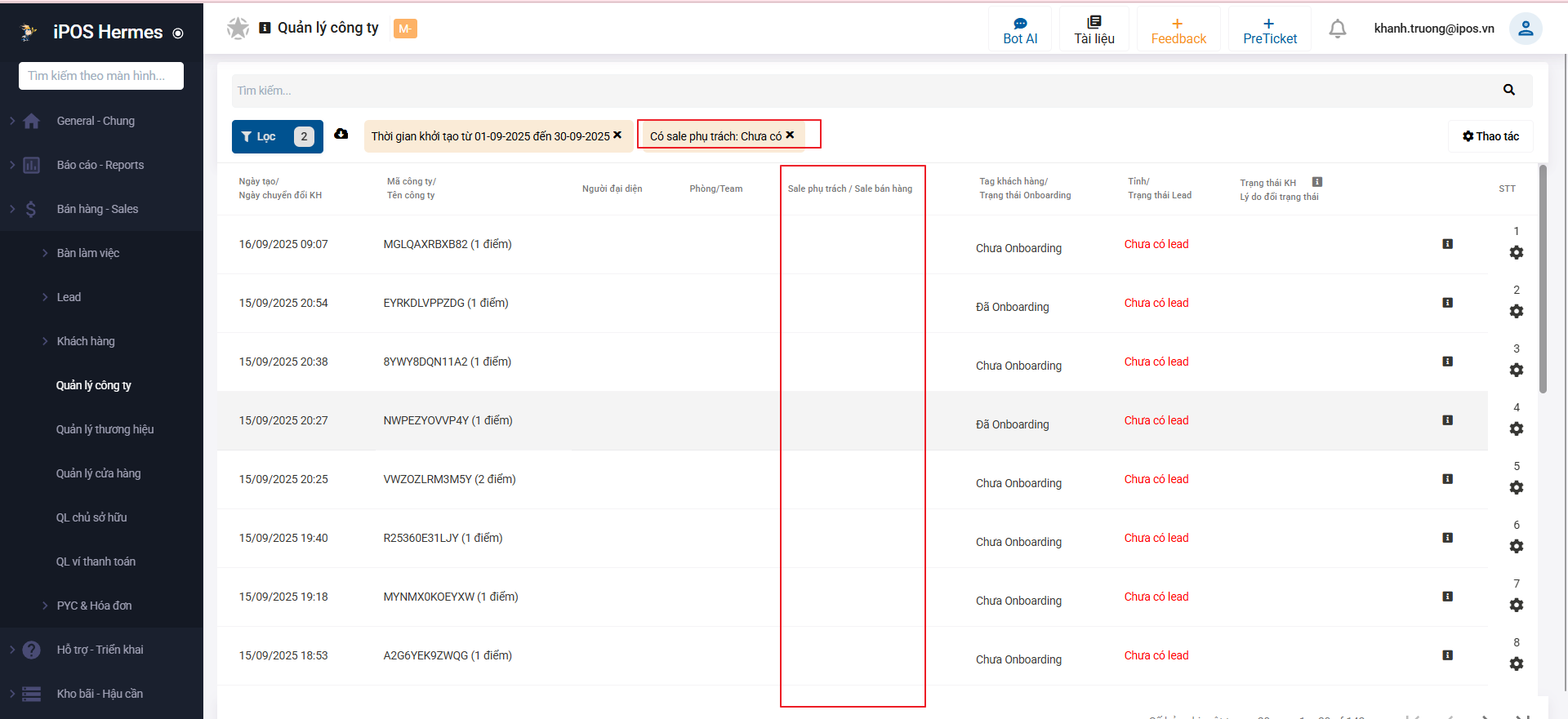Expand Hỗ trợ - Triển khai menu
The height and width of the screenshot is (719, 1568).
(101, 650)
